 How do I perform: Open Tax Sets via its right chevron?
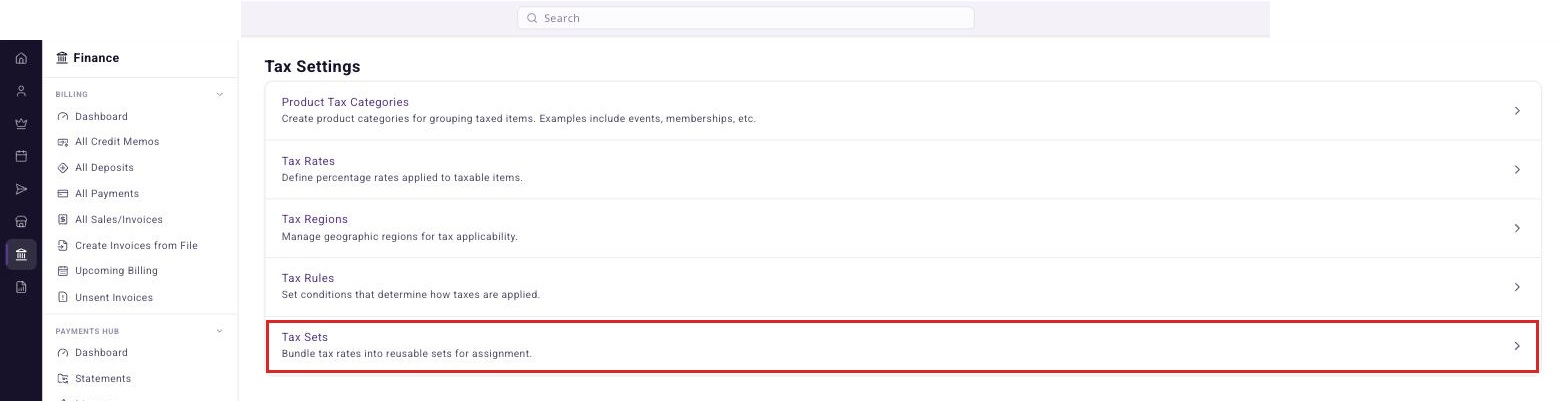point(1517,346)
